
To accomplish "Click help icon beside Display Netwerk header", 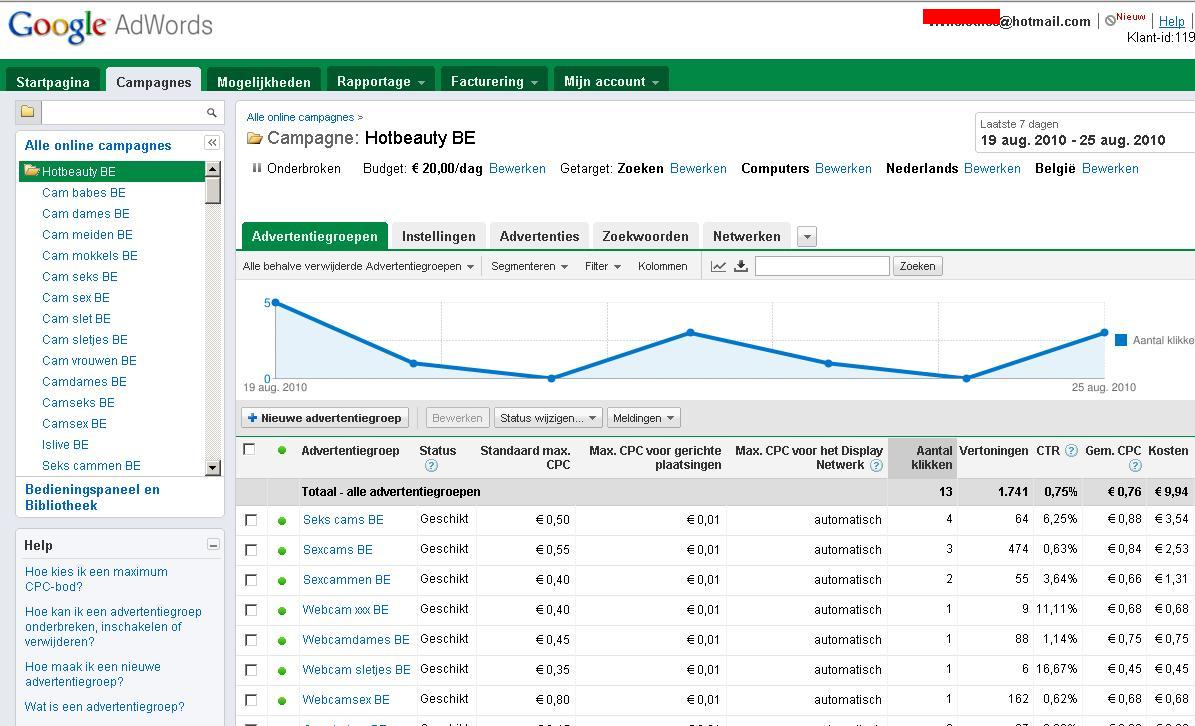I will coord(876,465).
